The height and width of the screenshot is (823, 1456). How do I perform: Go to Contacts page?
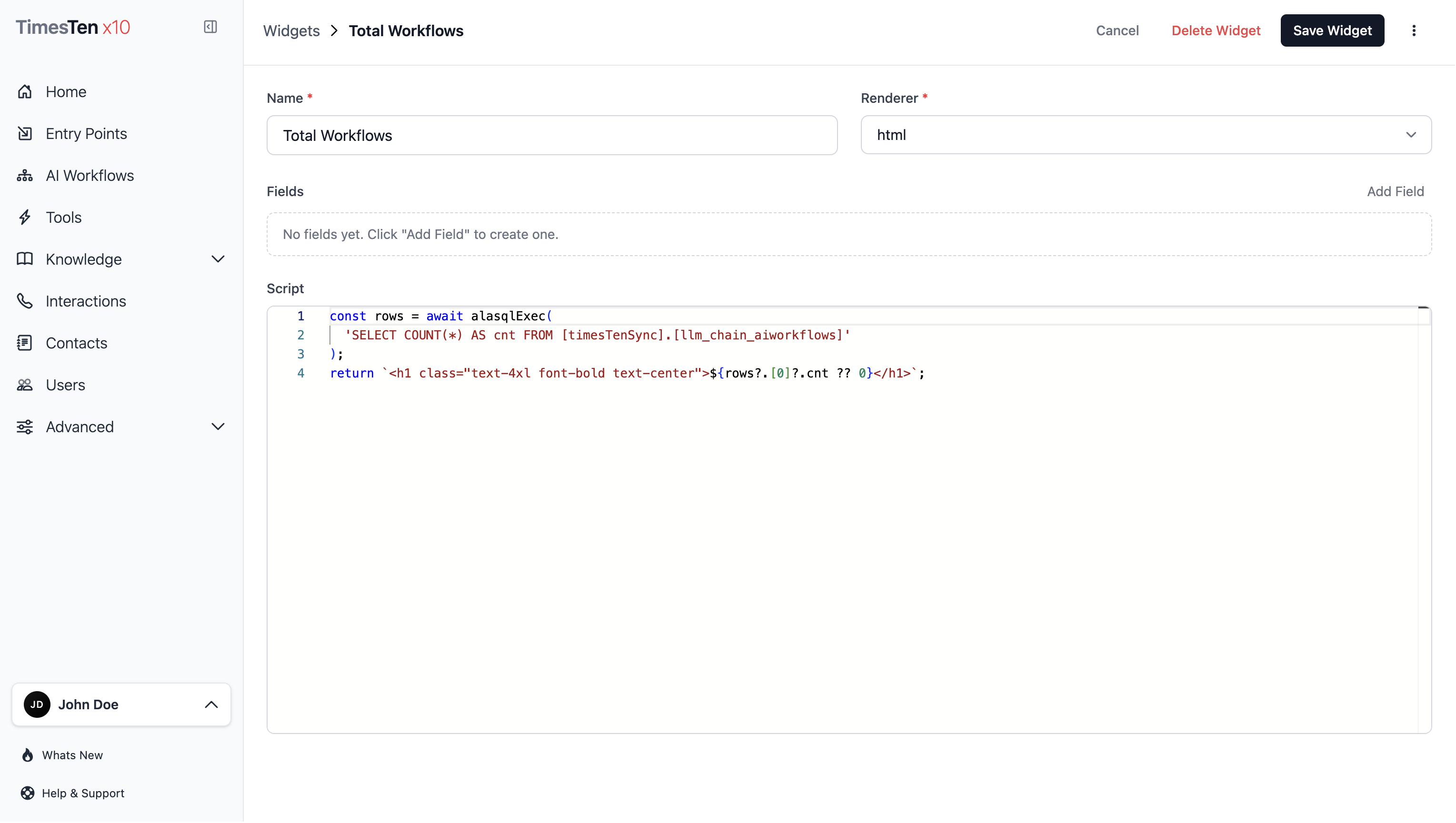[x=76, y=343]
